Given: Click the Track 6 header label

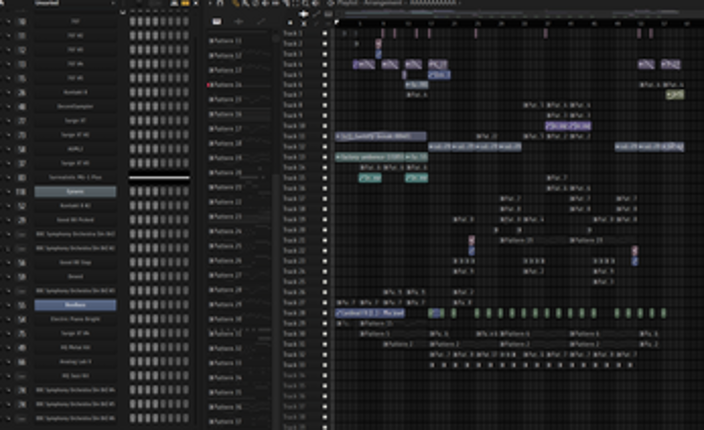Looking at the screenshot, I should 293,85.
